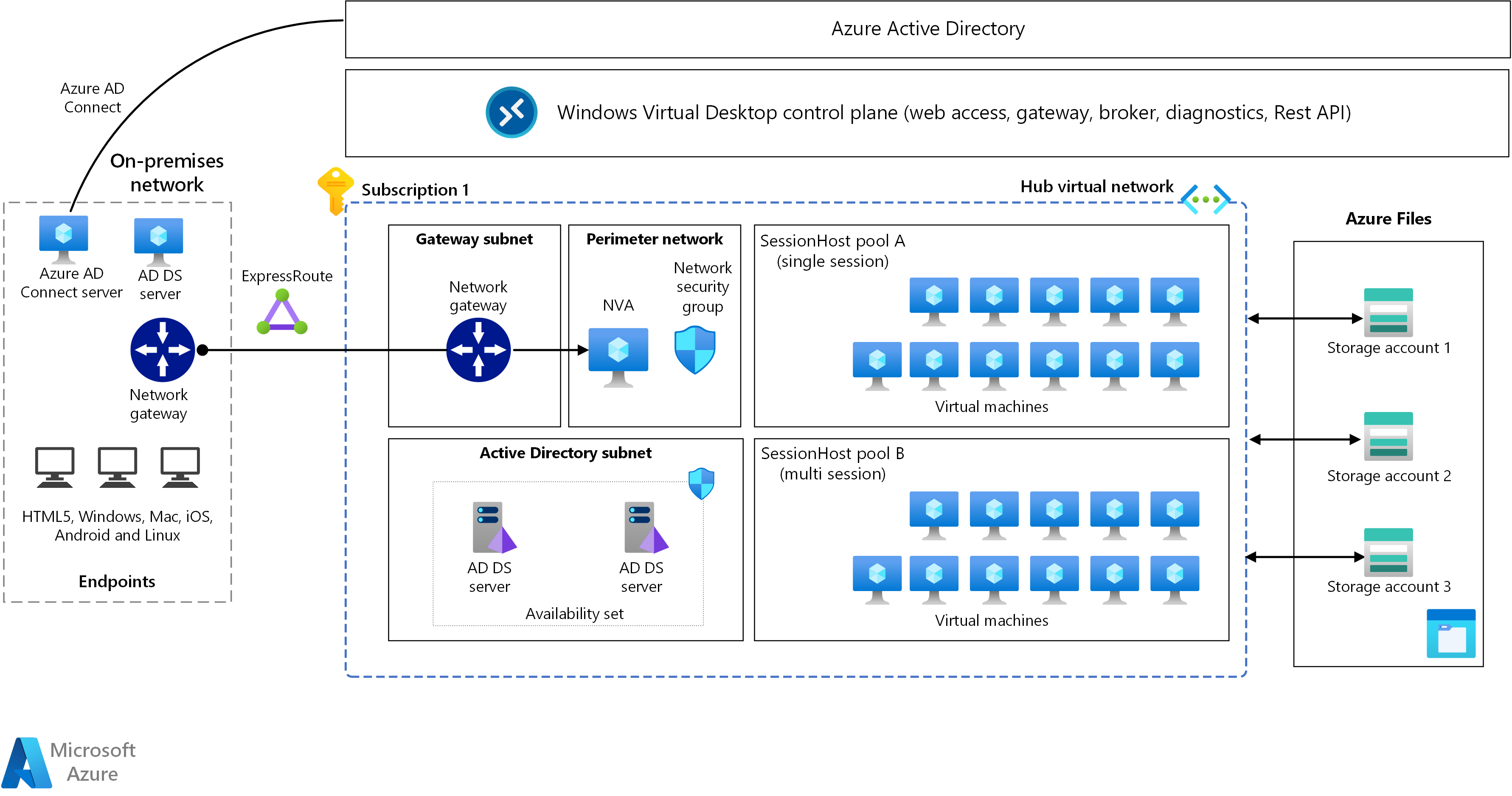Click the Hub virtual network label
This screenshot has height=796, width=1512.
click(x=1096, y=187)
